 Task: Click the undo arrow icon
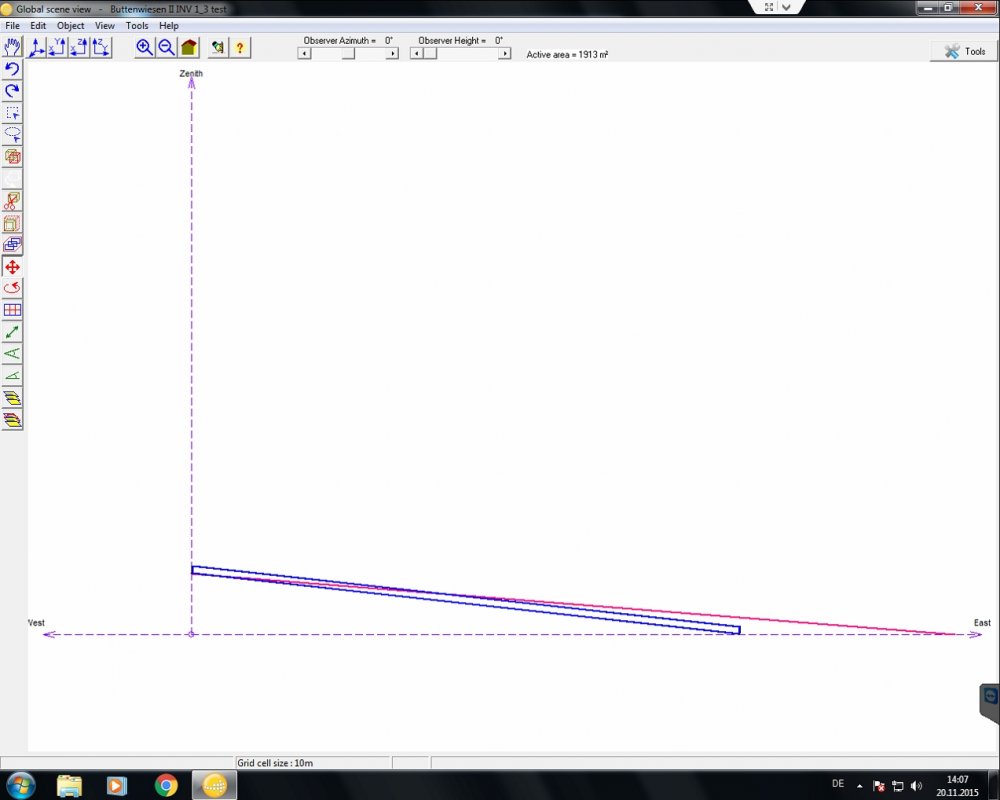pyautogui.click(x=12, y=69)
